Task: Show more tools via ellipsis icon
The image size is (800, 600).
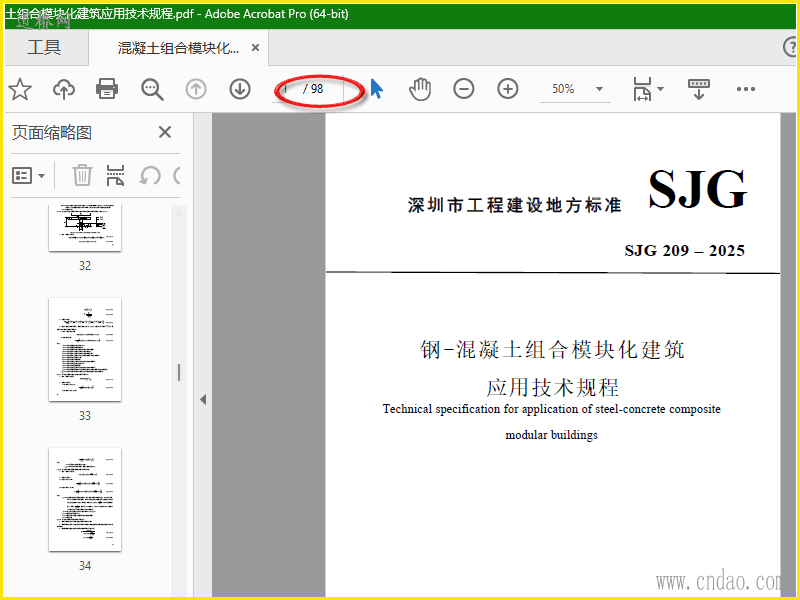Action: click(745, 89)
